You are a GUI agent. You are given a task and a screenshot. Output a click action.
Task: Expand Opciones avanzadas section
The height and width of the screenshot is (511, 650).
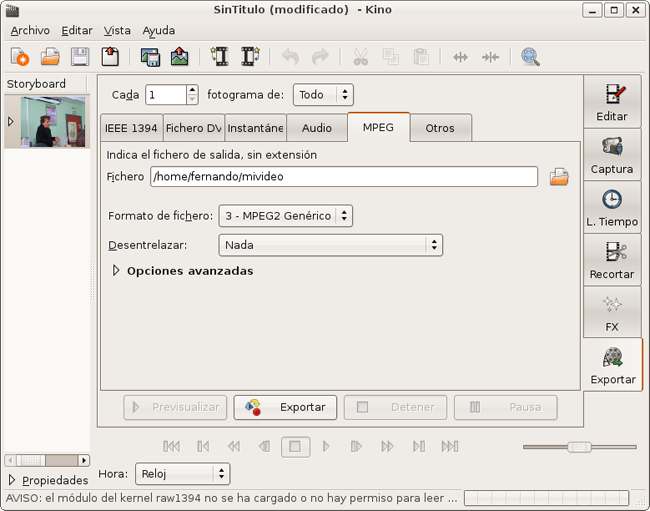117,271
